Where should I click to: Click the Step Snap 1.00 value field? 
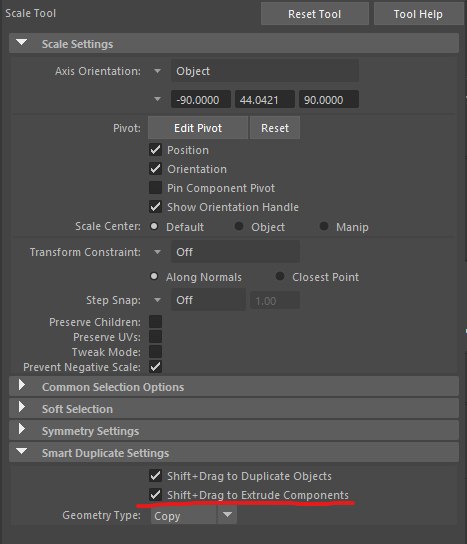[275, 300]
